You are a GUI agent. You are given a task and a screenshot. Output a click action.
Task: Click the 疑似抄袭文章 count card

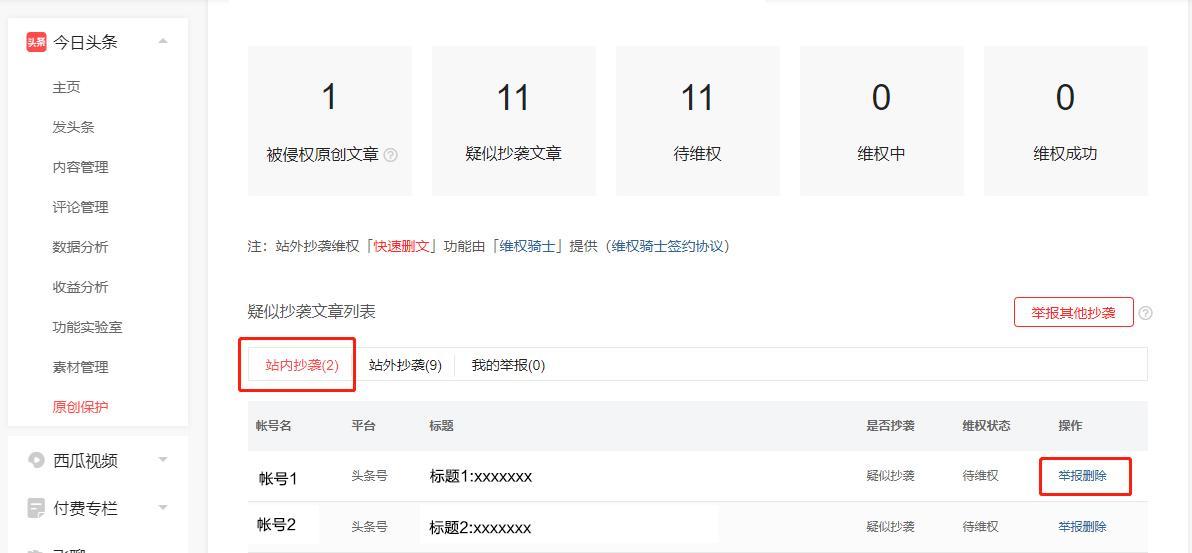tap(513, 120)
